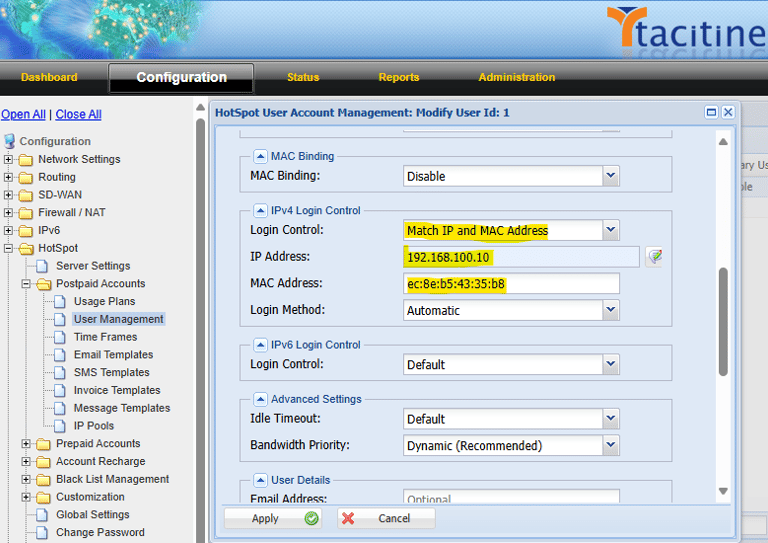This screenshot has width=768, height=543.
Task: Click the Server Settings page icon
Action: click(x=42, y=266)
